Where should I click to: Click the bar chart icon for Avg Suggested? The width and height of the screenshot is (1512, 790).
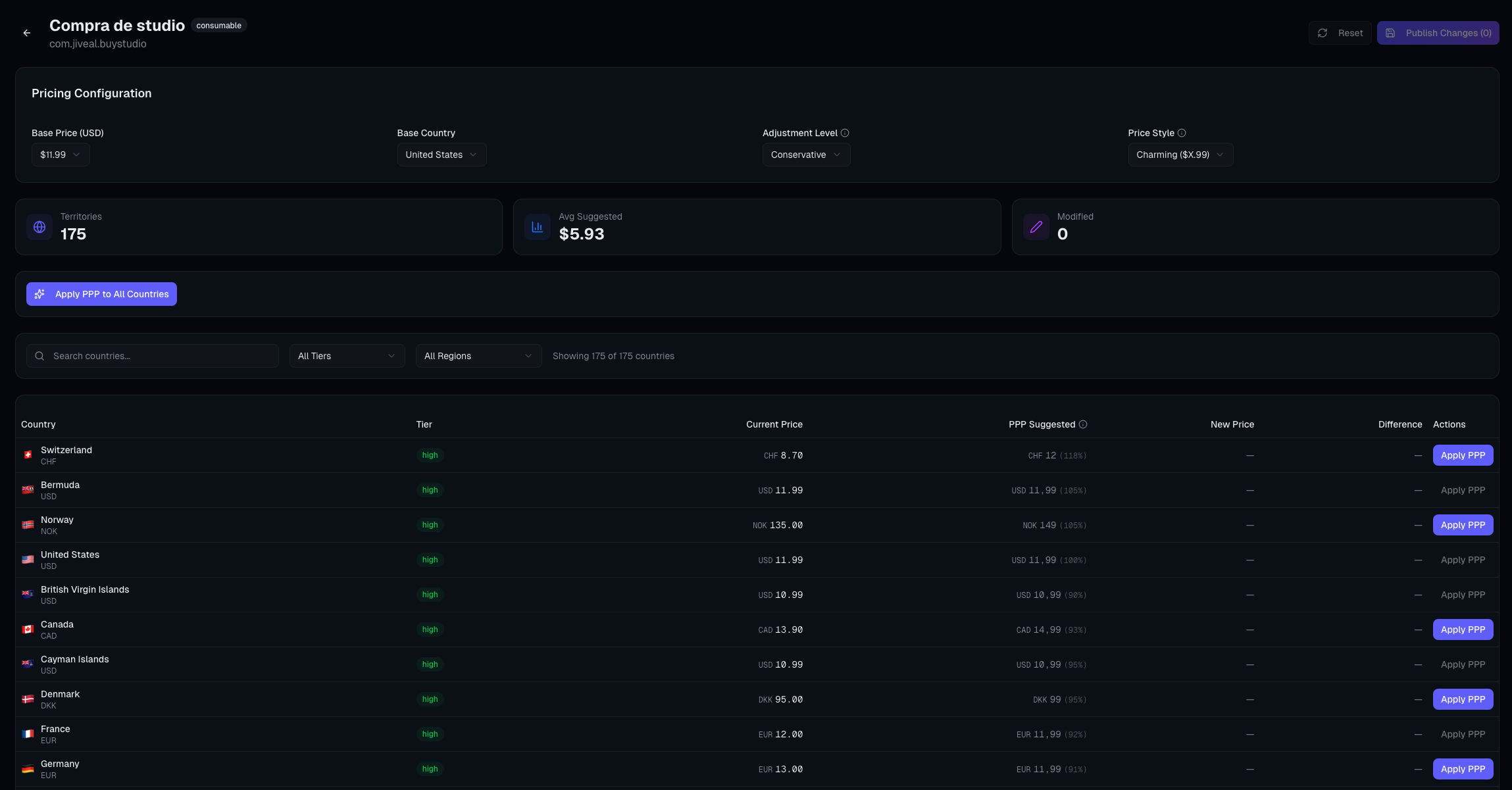[538, 227]
